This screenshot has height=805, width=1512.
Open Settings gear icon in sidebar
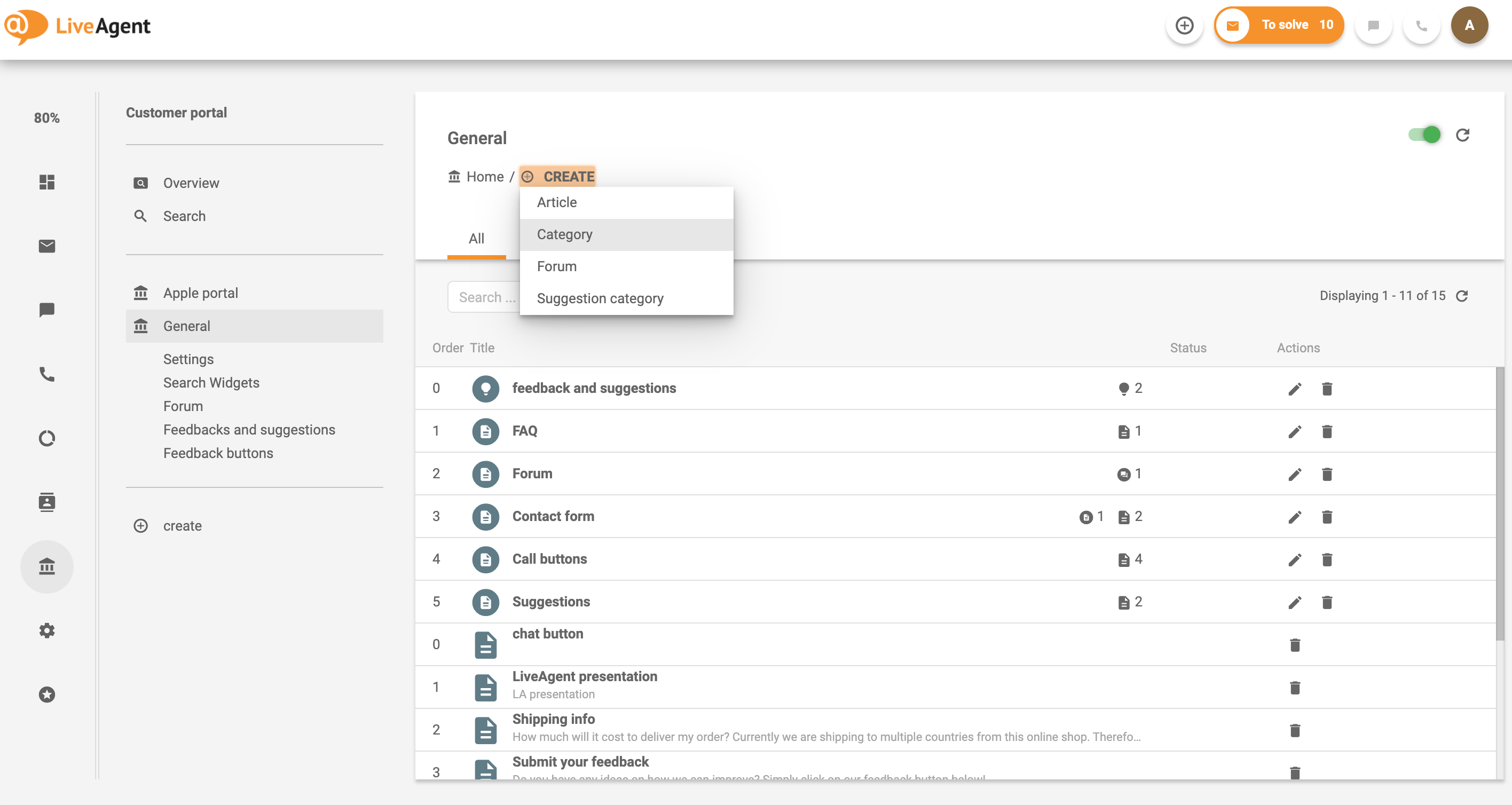click(46, 630)
